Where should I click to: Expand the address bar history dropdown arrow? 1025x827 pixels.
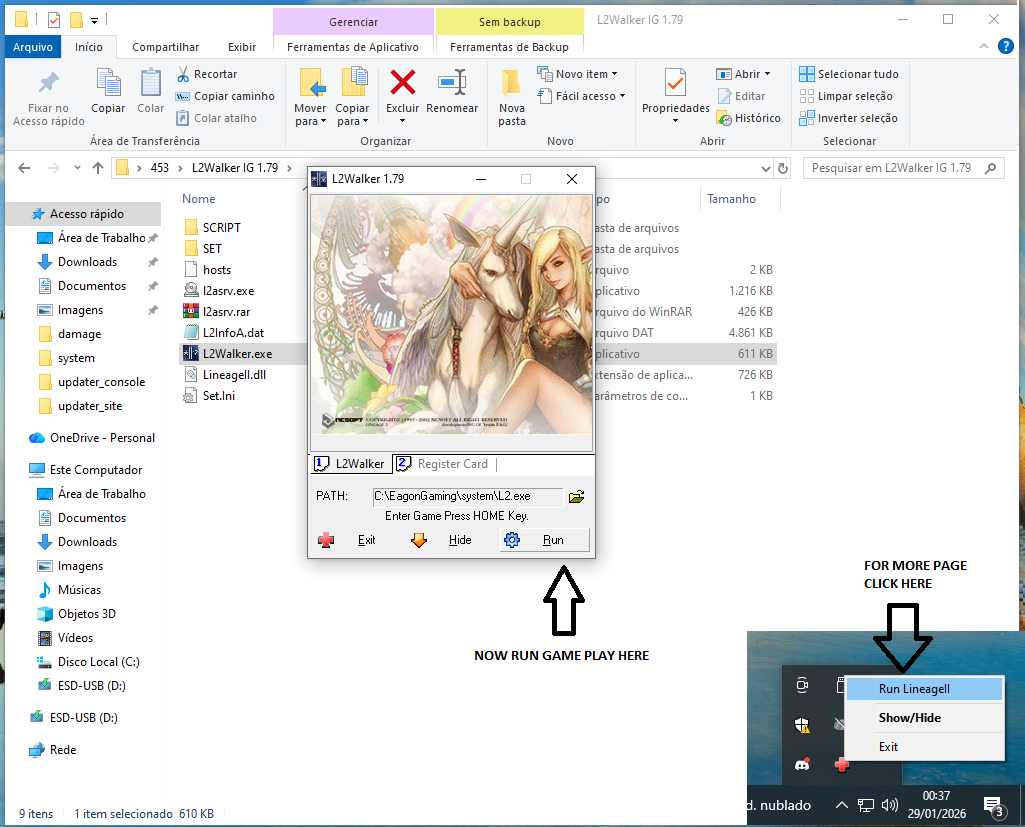[x=765, y=169]
